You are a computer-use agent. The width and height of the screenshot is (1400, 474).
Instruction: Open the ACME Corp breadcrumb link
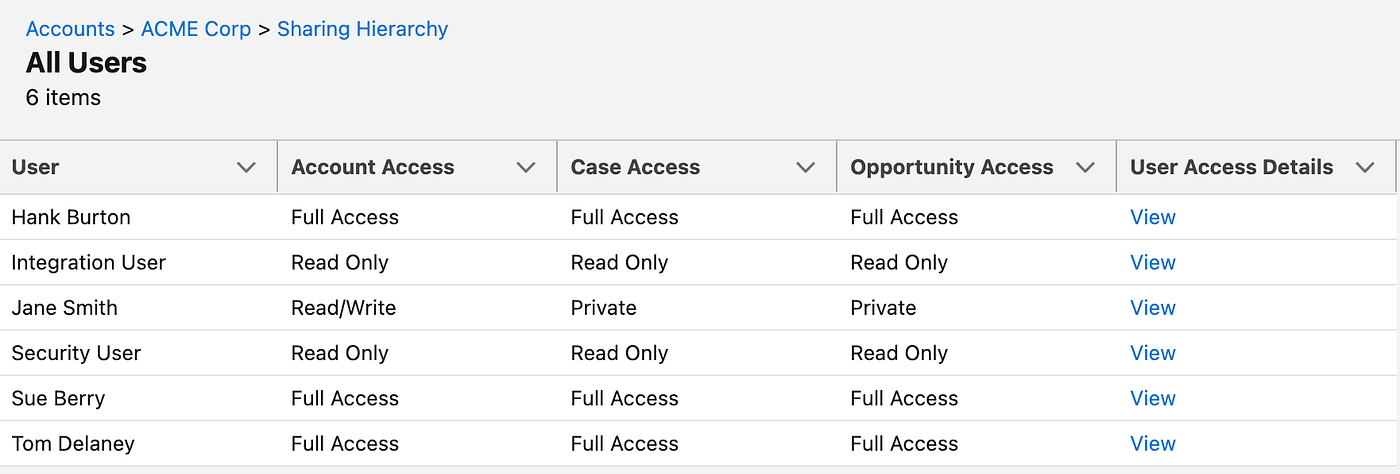[196, 29]
